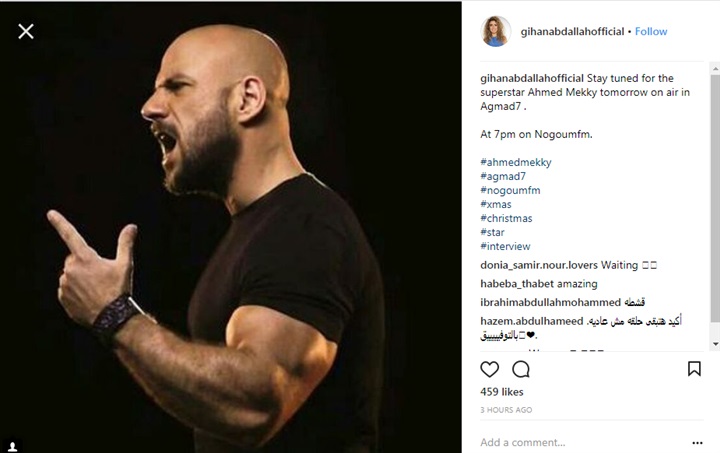Open the #ahmedmekky hashtag
This screenshot has height=453, width=720.
tap(516, 162)
